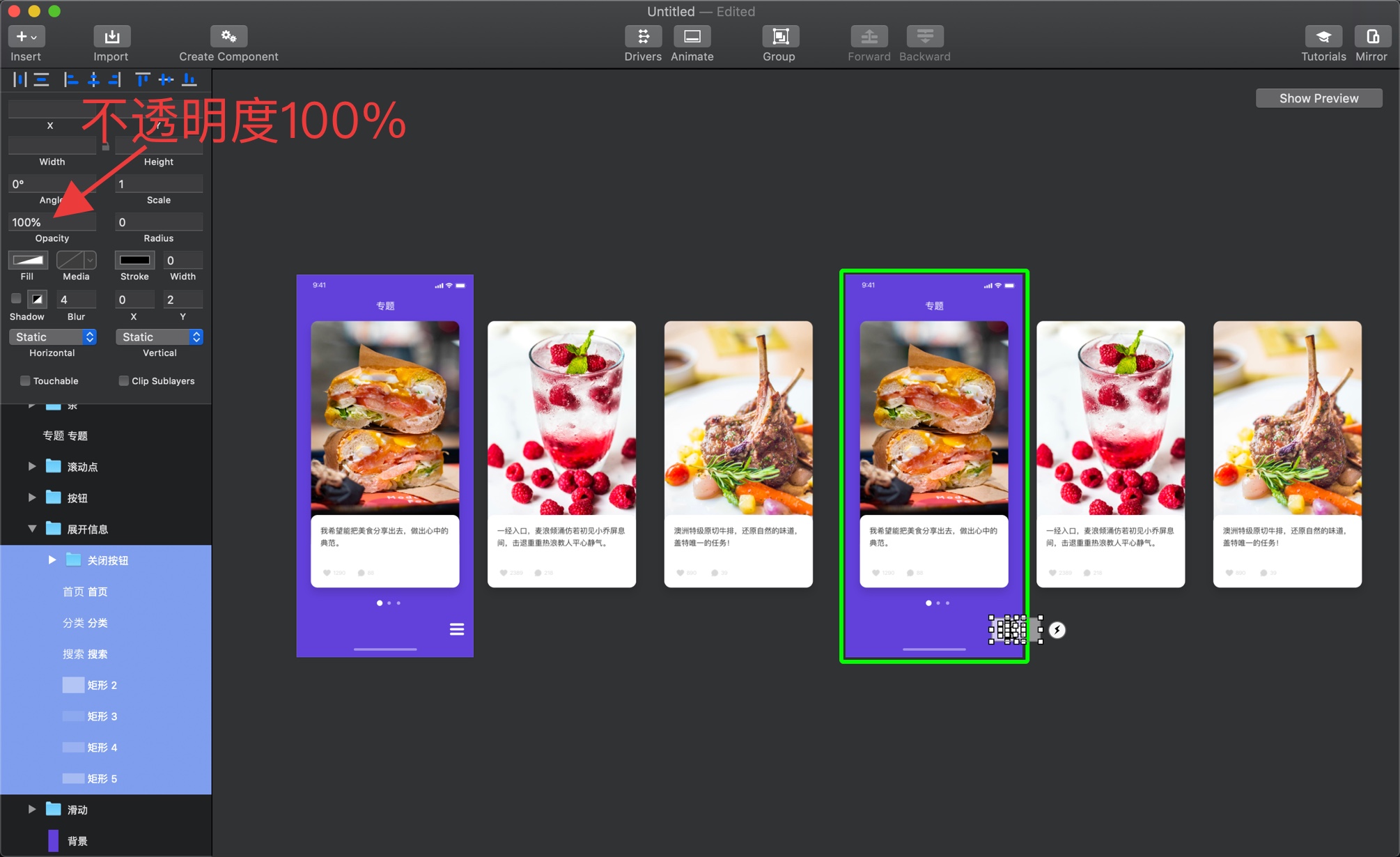Open the Insert menu button
Image resolution: width=1400 pixels, height=857 pixels.
point(26,36)
